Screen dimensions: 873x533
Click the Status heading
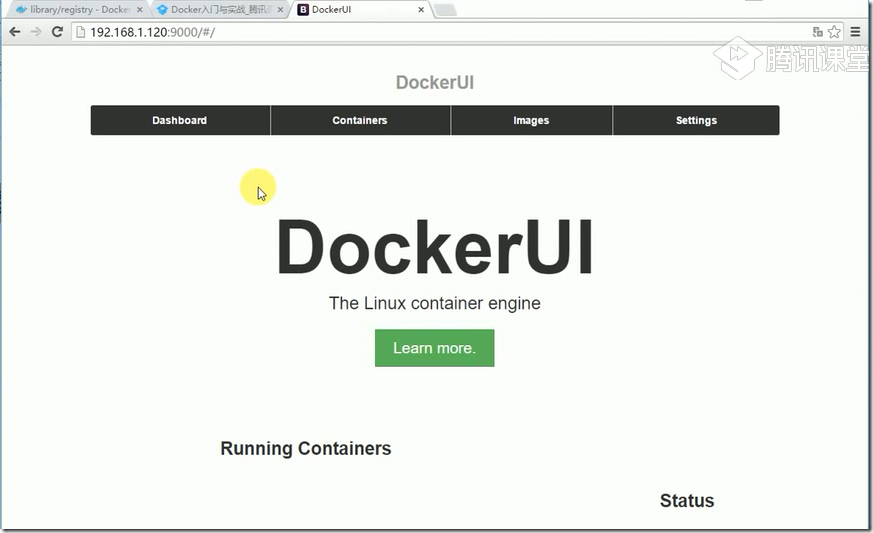click(687, 501)
